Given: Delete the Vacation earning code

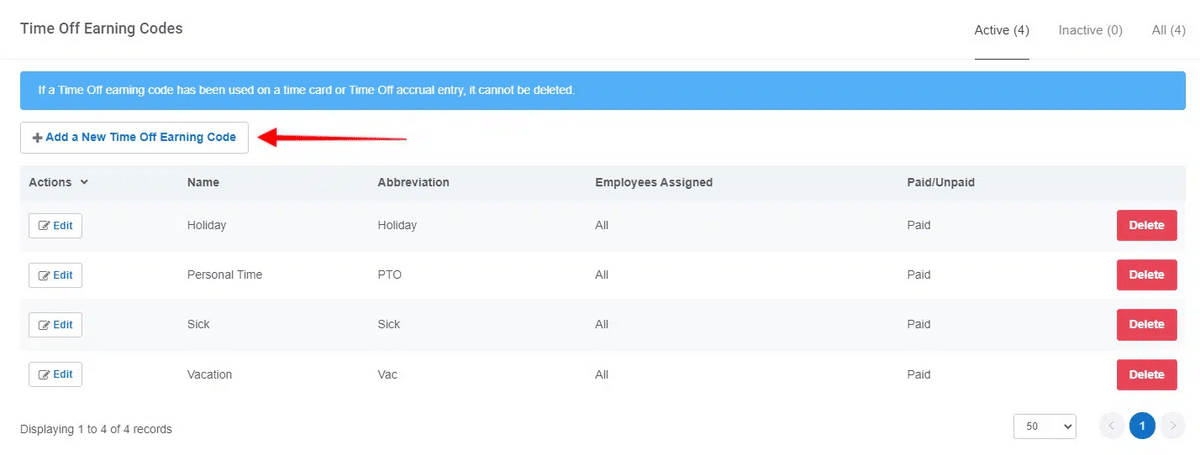Looking at the screenshot, I should [x=1146, y=374].
